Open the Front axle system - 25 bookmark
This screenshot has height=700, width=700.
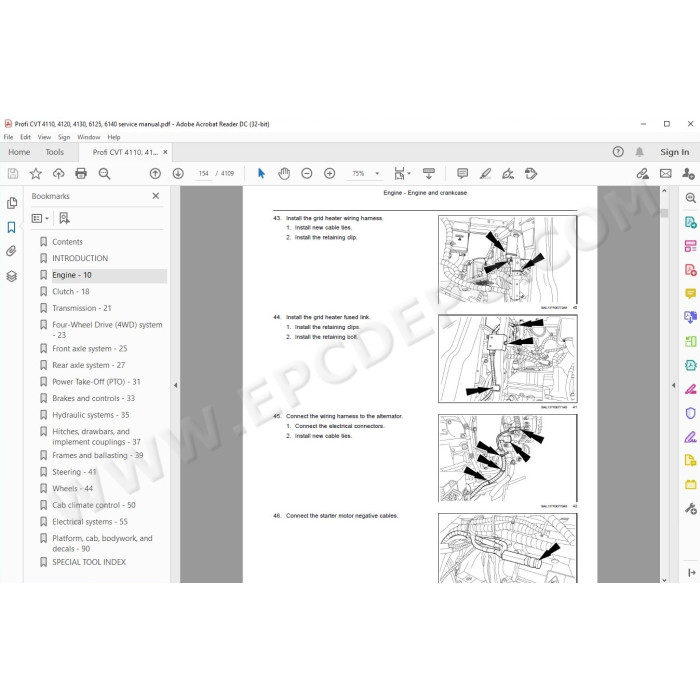(90, 349)
